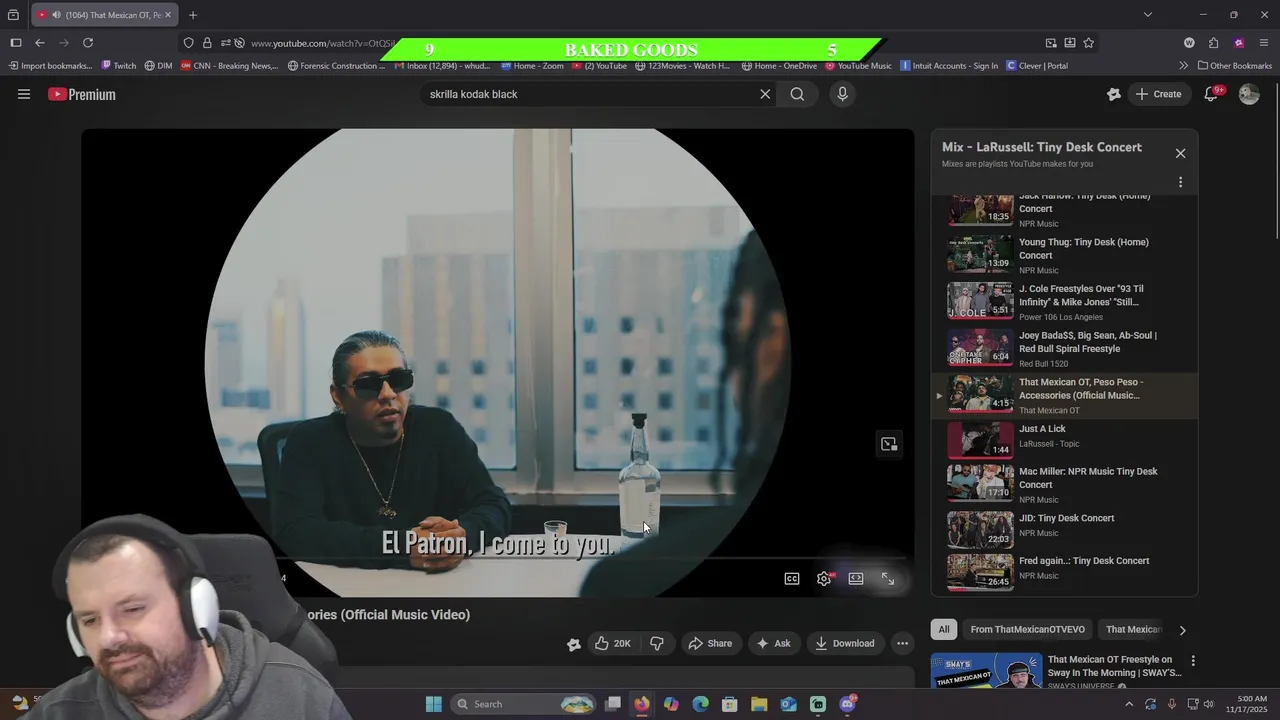Click the Windows taskbar Search box
The height and width of the screenshot is (720, 1280).
pos(525,704)
